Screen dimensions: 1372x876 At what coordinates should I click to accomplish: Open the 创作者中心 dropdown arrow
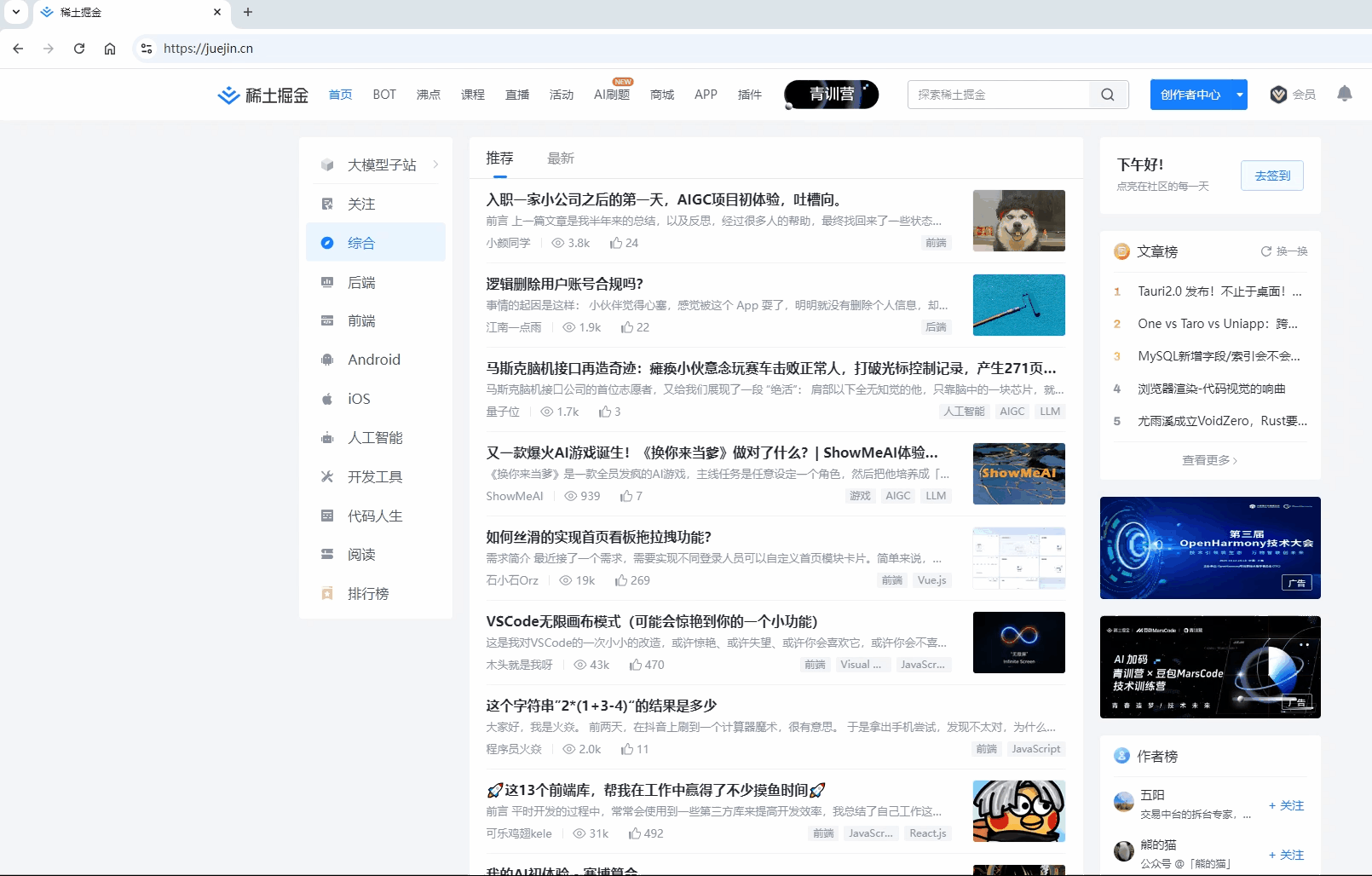(1239, 95)
